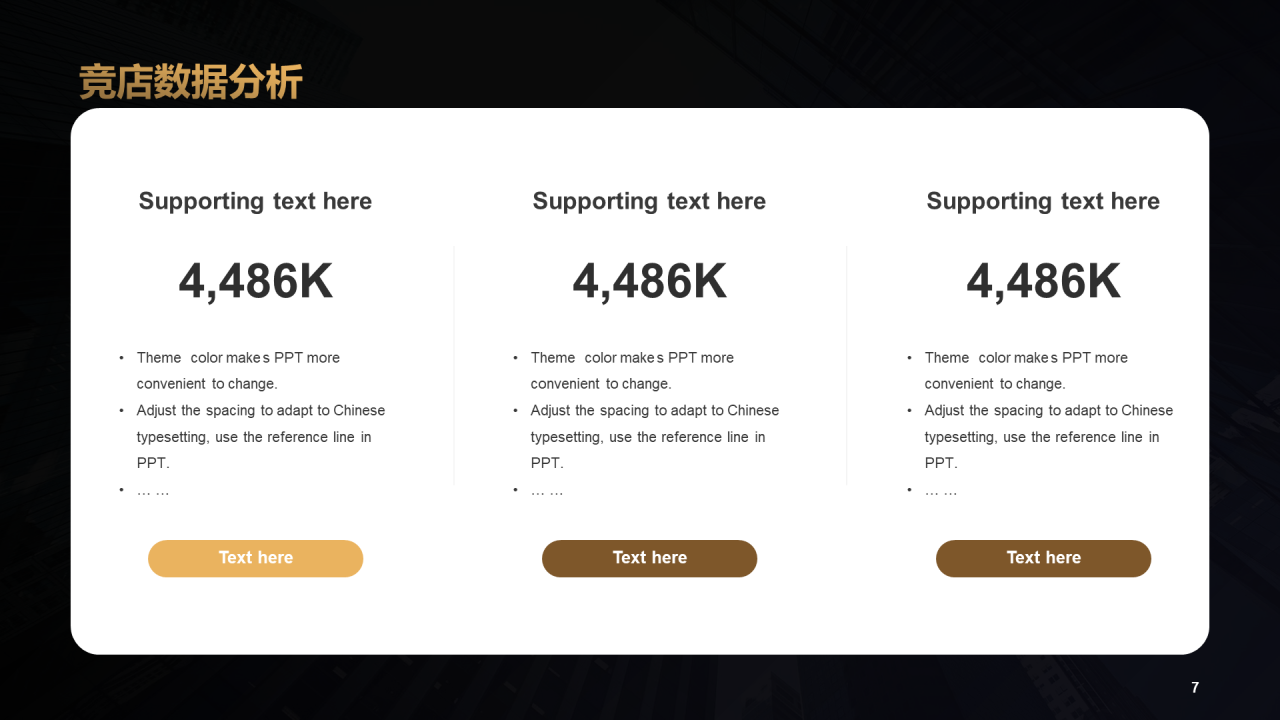Screen dimensions: 1280x720
Task: Click the light gold "Text here" button
Action: pos(255,558)
